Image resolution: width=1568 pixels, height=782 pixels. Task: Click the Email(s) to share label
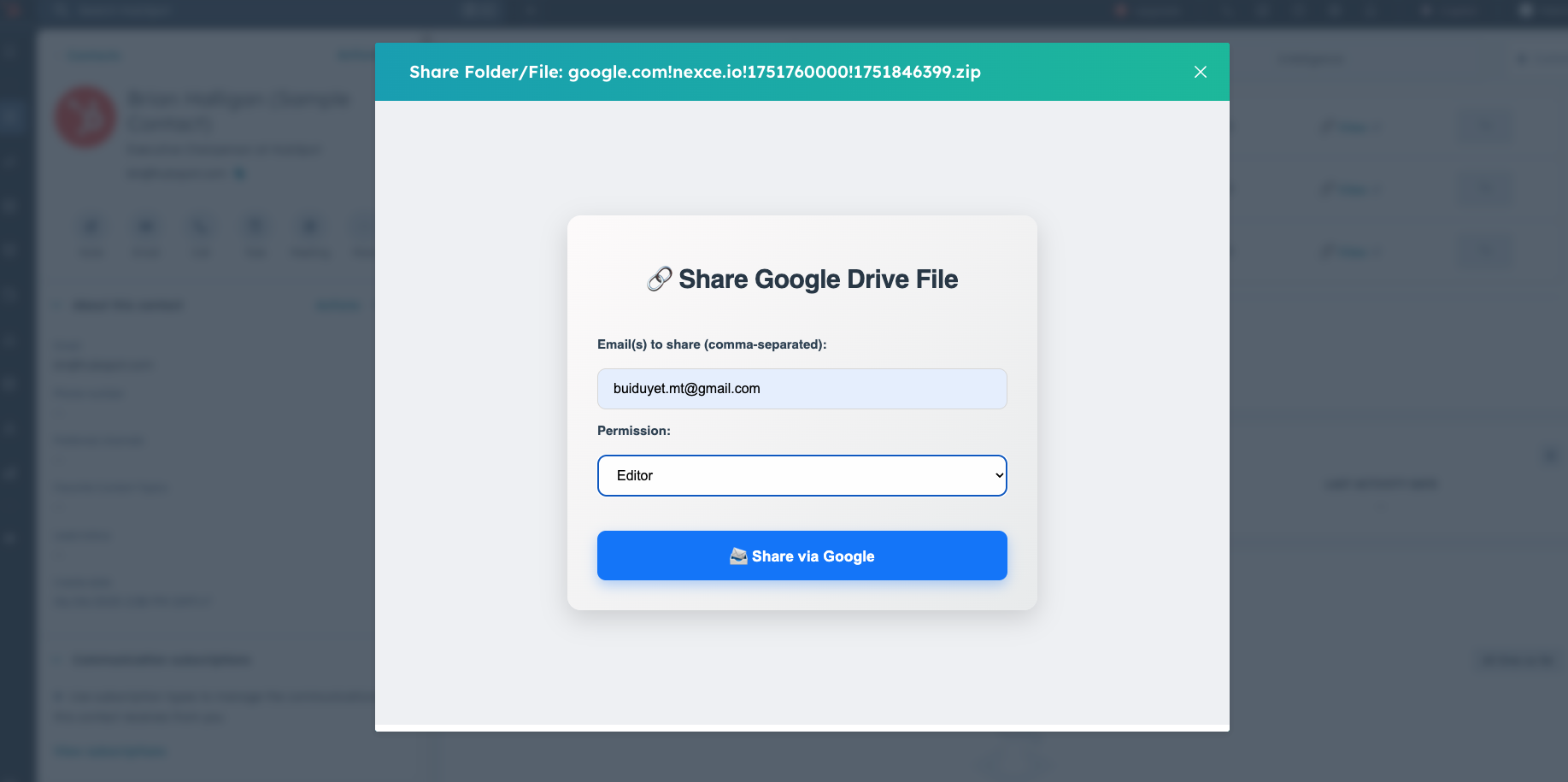click(712, 344)
